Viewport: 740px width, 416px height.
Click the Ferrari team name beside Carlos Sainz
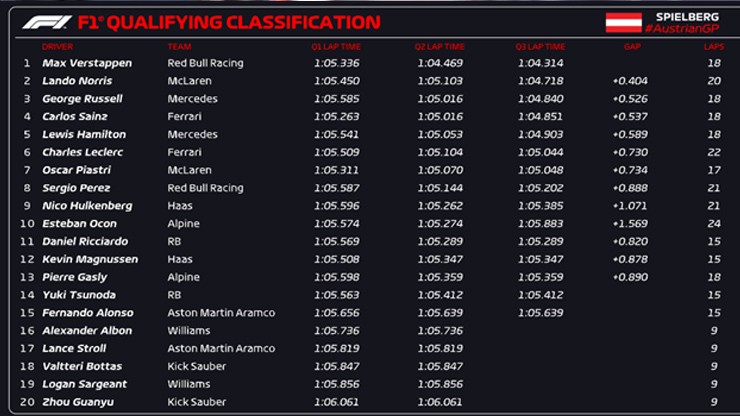pos(183,116)
